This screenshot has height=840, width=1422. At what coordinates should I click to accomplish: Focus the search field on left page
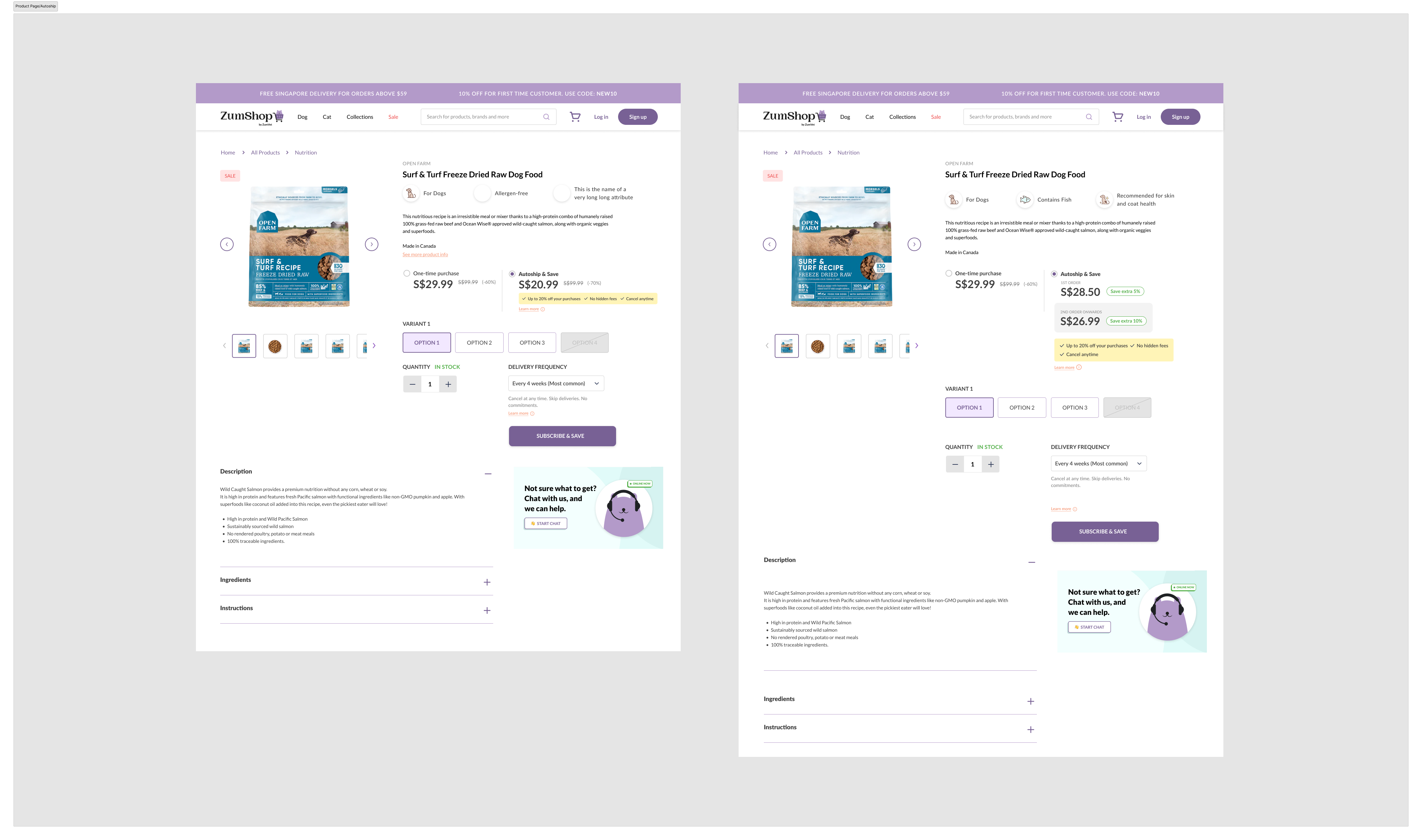click(488, 116)
